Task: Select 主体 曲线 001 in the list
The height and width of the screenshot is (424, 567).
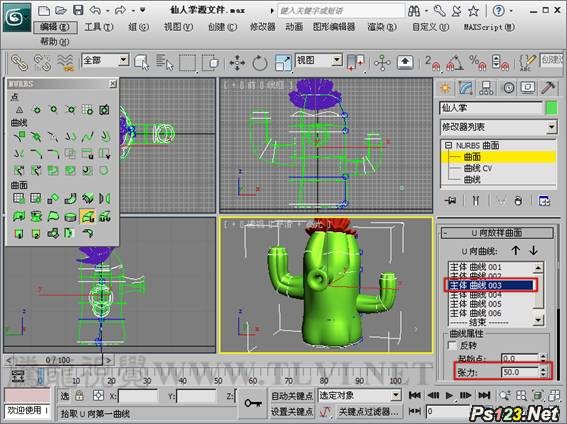Action: click(475, 267)
